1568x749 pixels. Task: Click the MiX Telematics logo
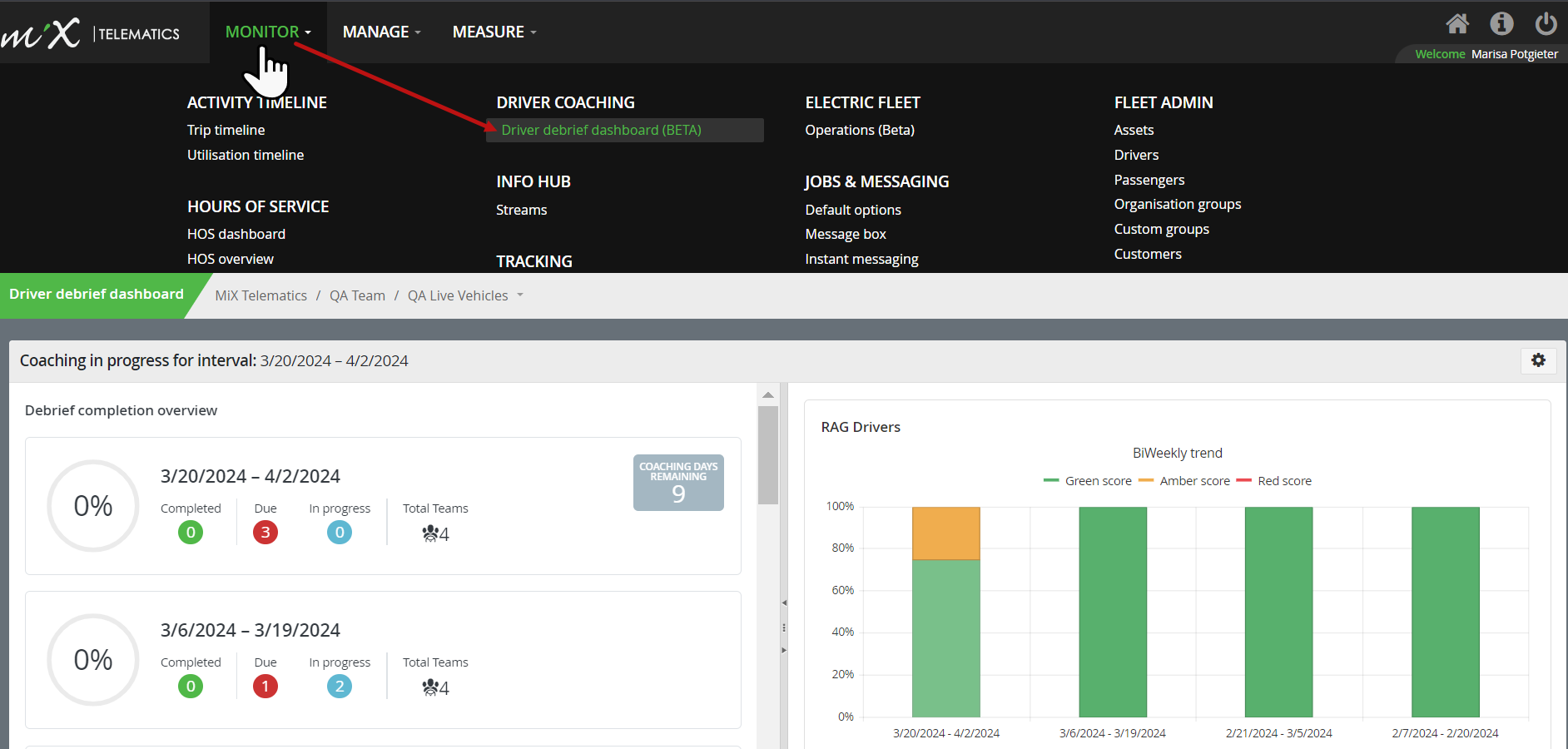90,32
